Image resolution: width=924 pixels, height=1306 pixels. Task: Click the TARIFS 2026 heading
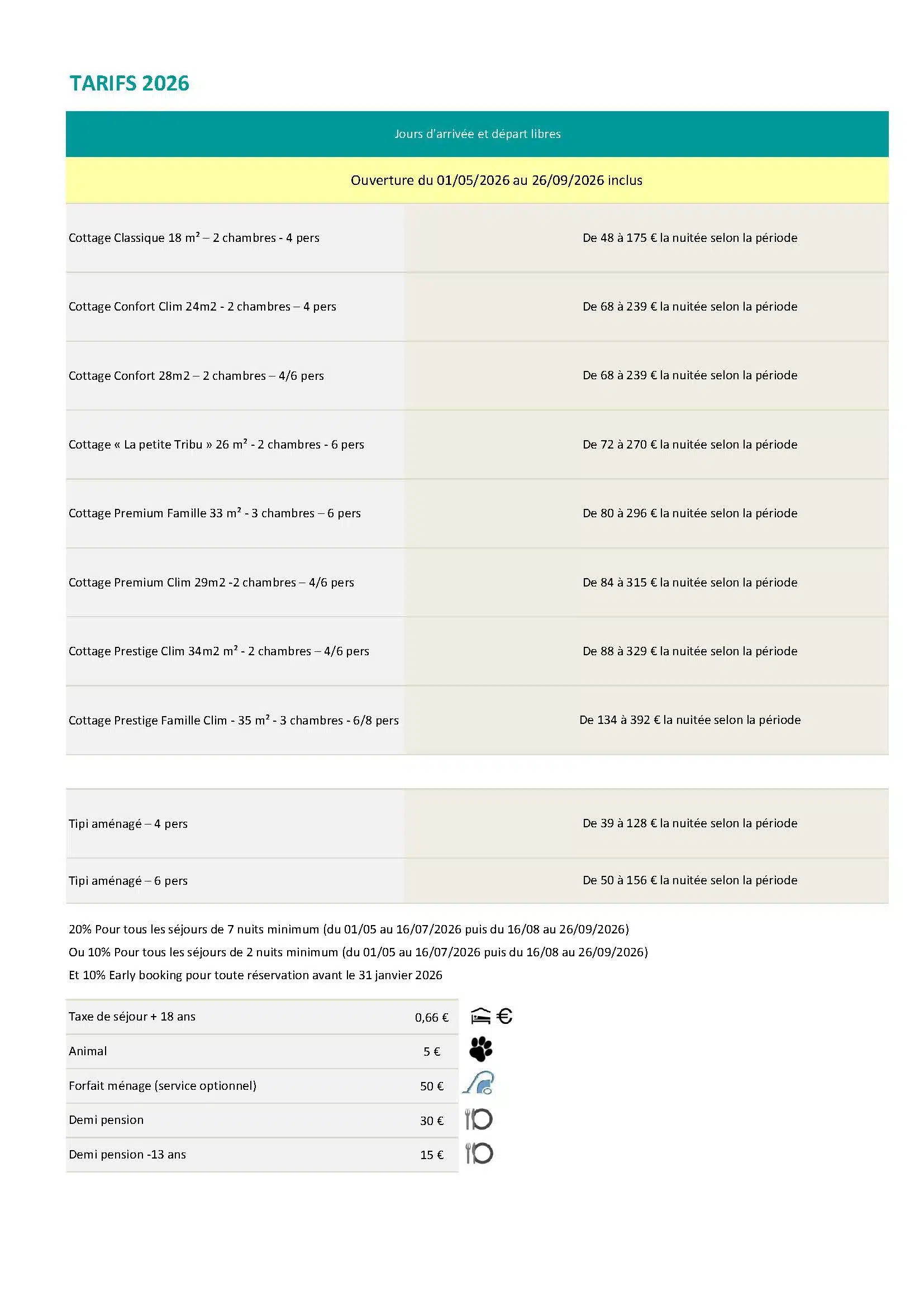[x=129, y=84]
